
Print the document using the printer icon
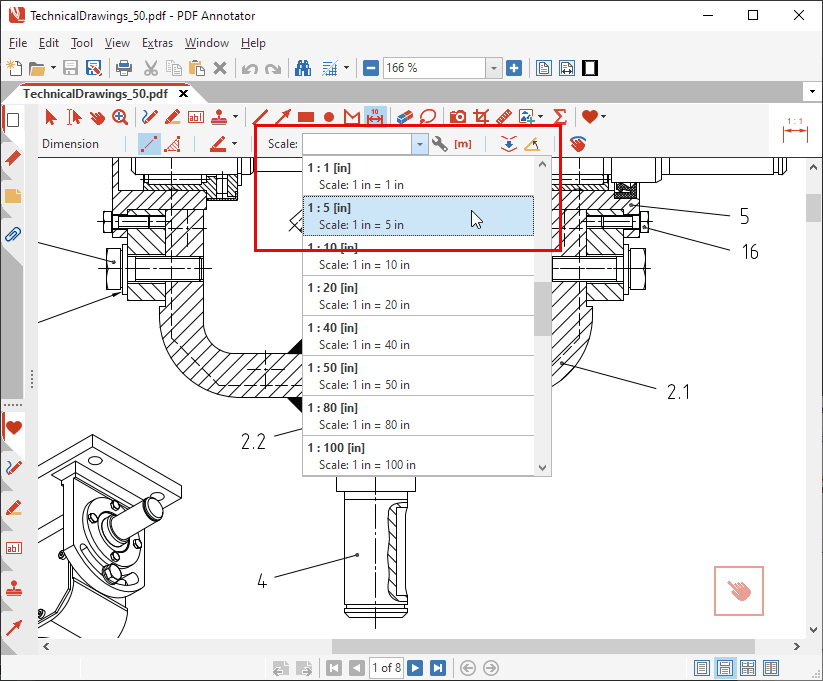pos(124,68)
